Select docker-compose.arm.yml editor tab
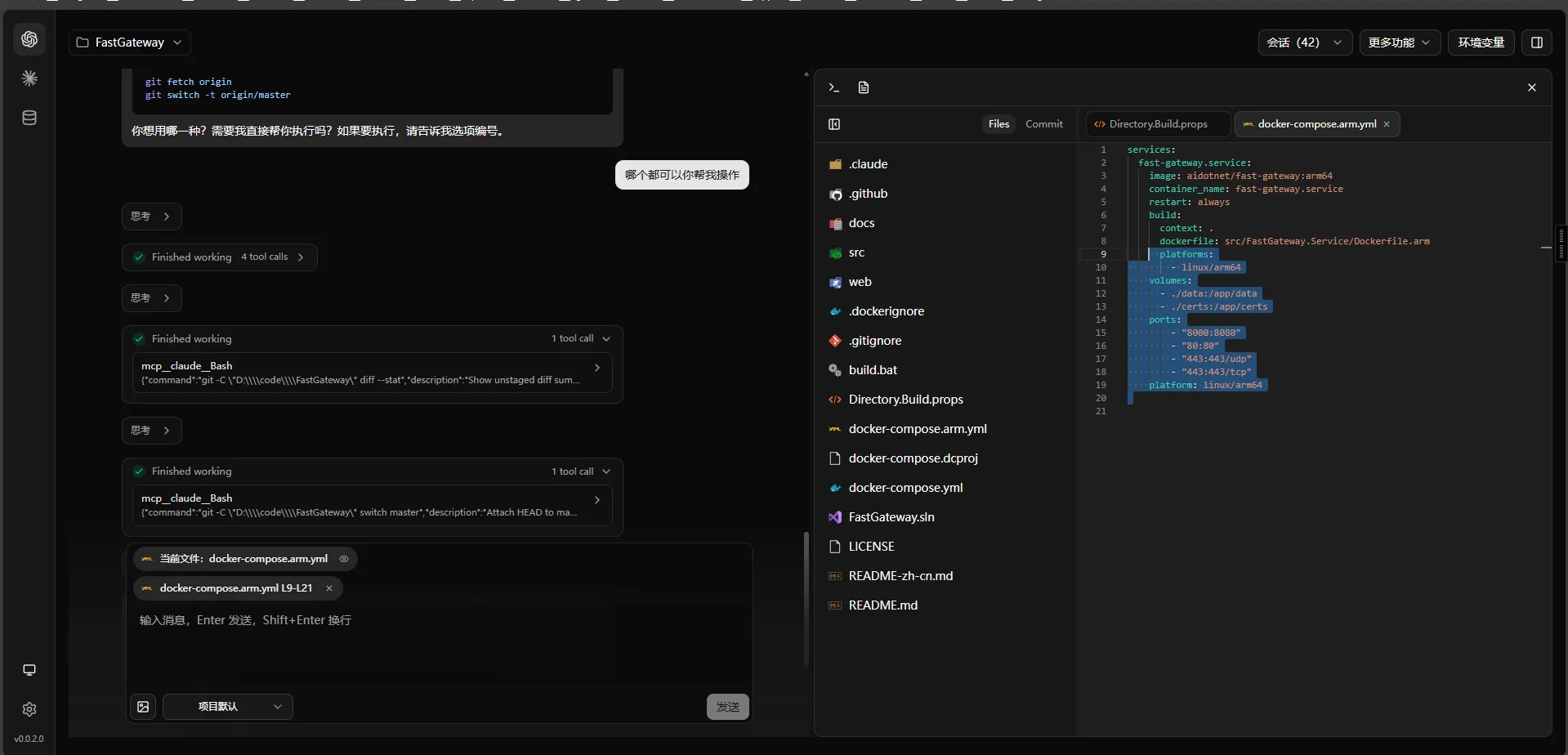The height and width of the screenshot is (755, 1568). click(1316, 124)
